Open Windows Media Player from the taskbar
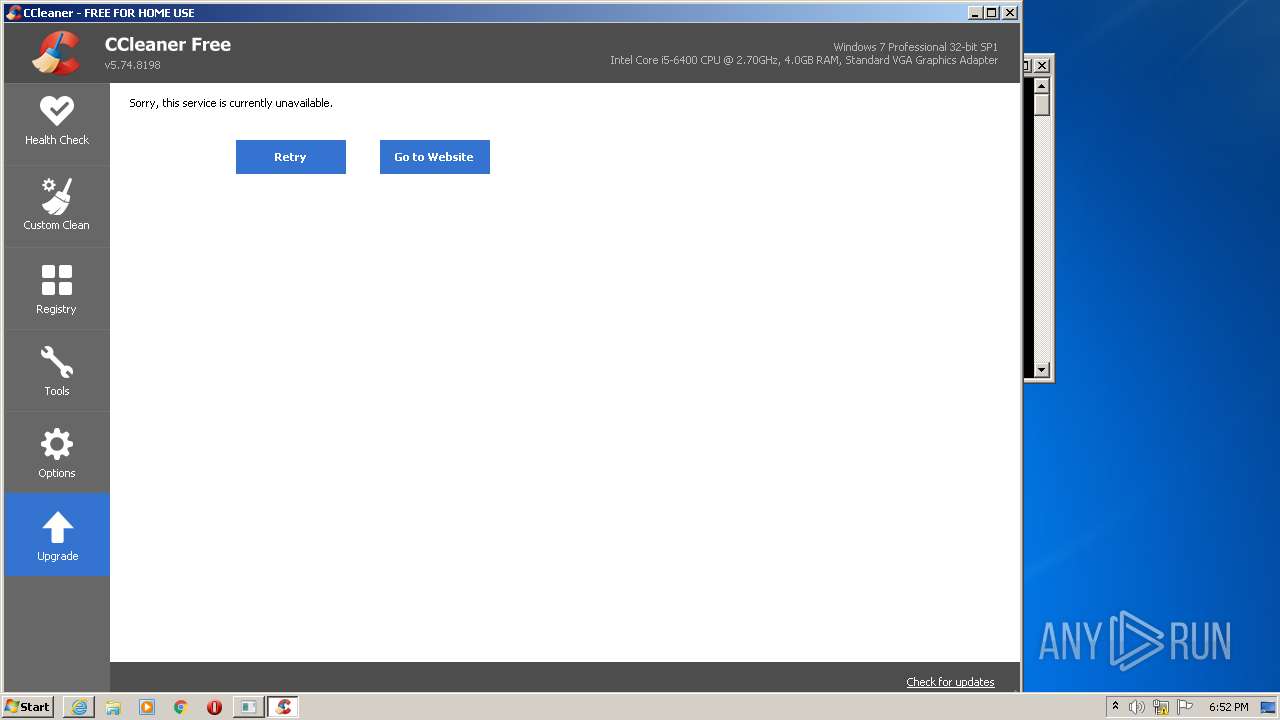Viewport: 1280px width, 720px height. pos(147,707)
